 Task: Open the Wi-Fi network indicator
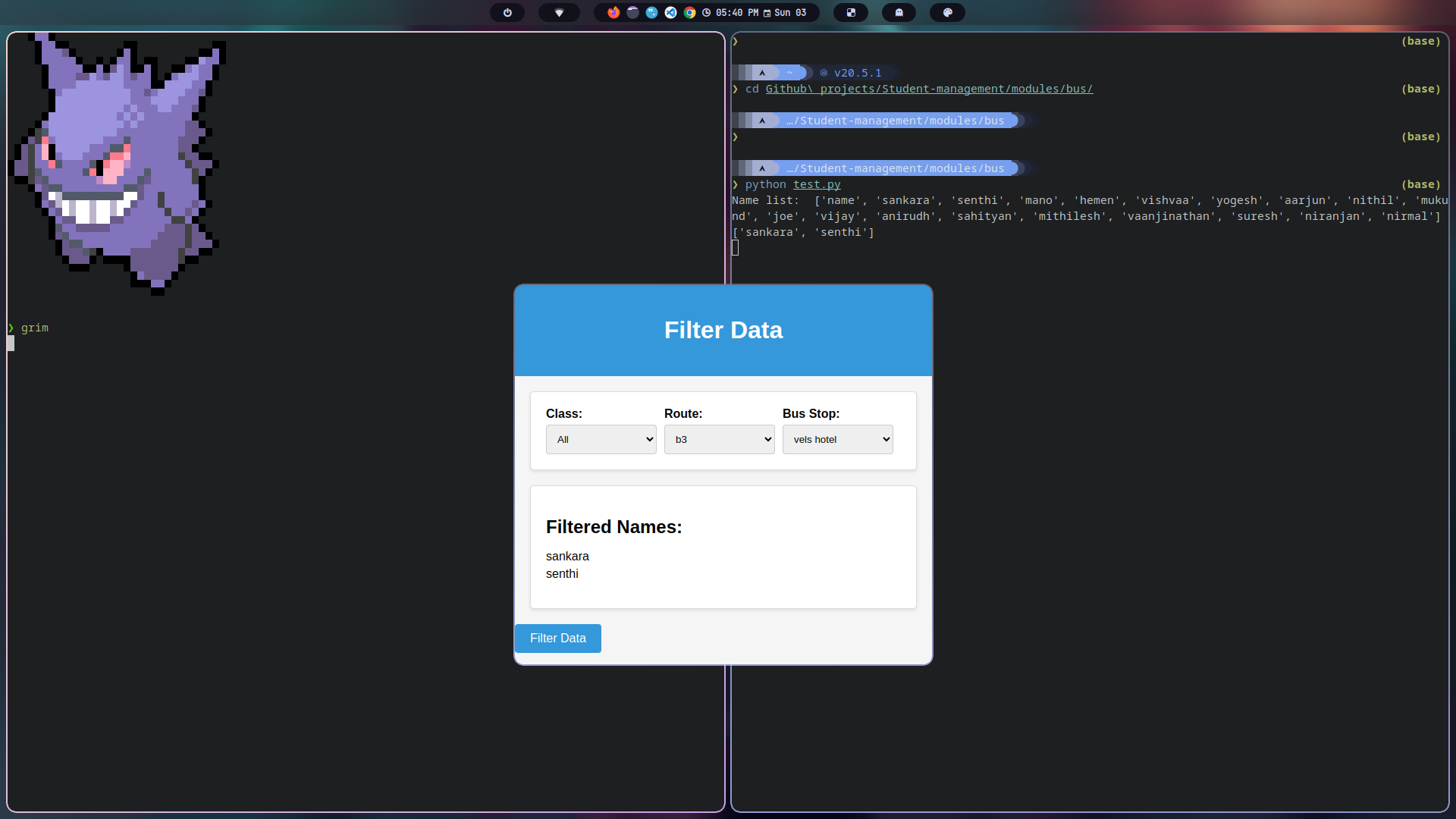click(x=559, y=13)
